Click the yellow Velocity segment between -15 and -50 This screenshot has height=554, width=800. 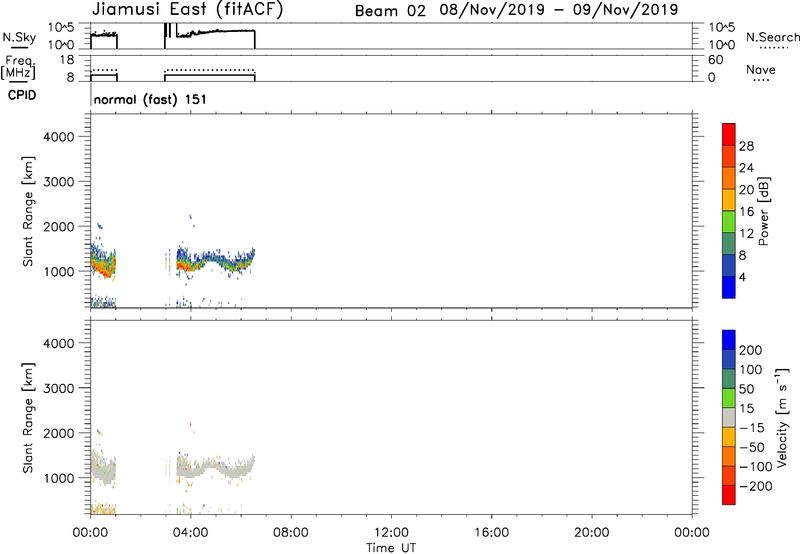tap(729, 437)
